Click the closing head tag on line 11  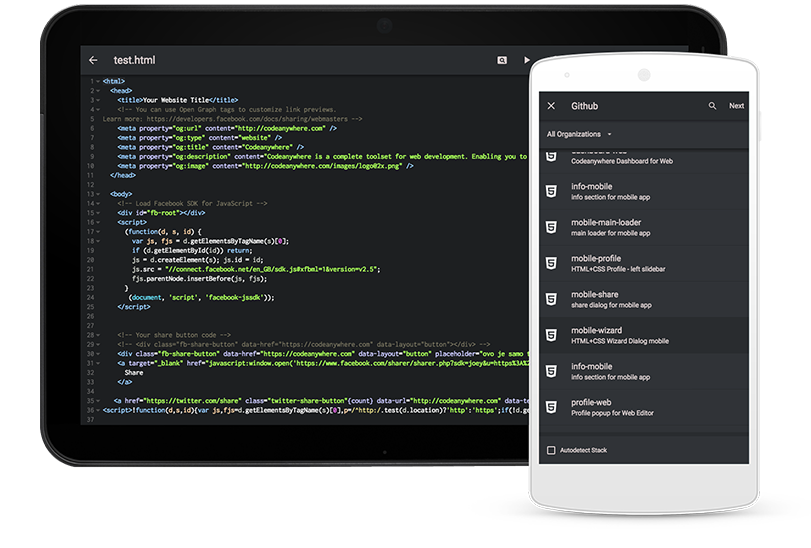click(123, 175)
